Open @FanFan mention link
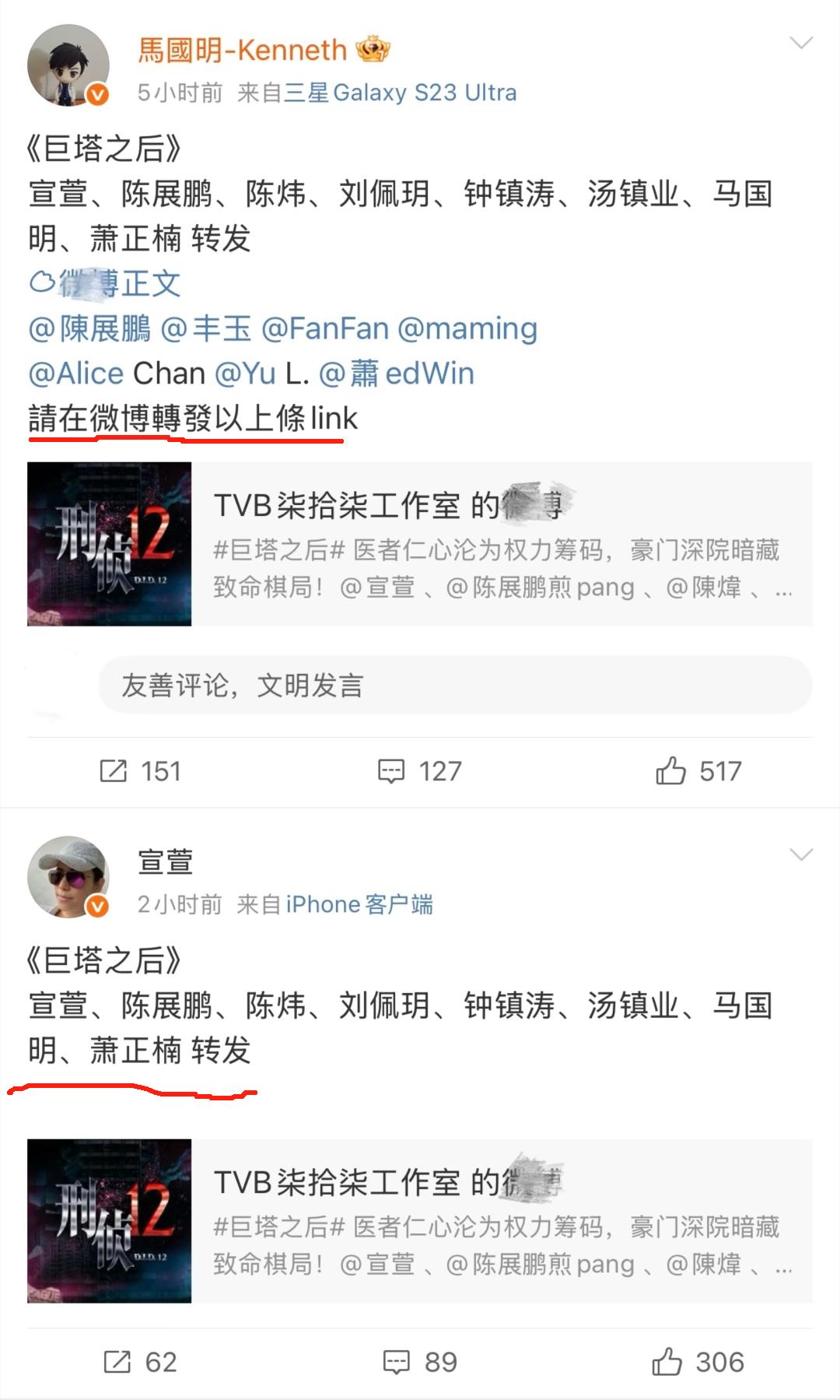The image size is (840, 1400). [325, 328]
